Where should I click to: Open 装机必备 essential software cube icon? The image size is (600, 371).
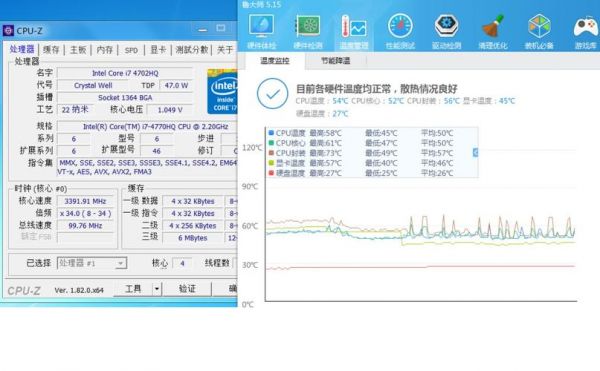coord(539,31)
